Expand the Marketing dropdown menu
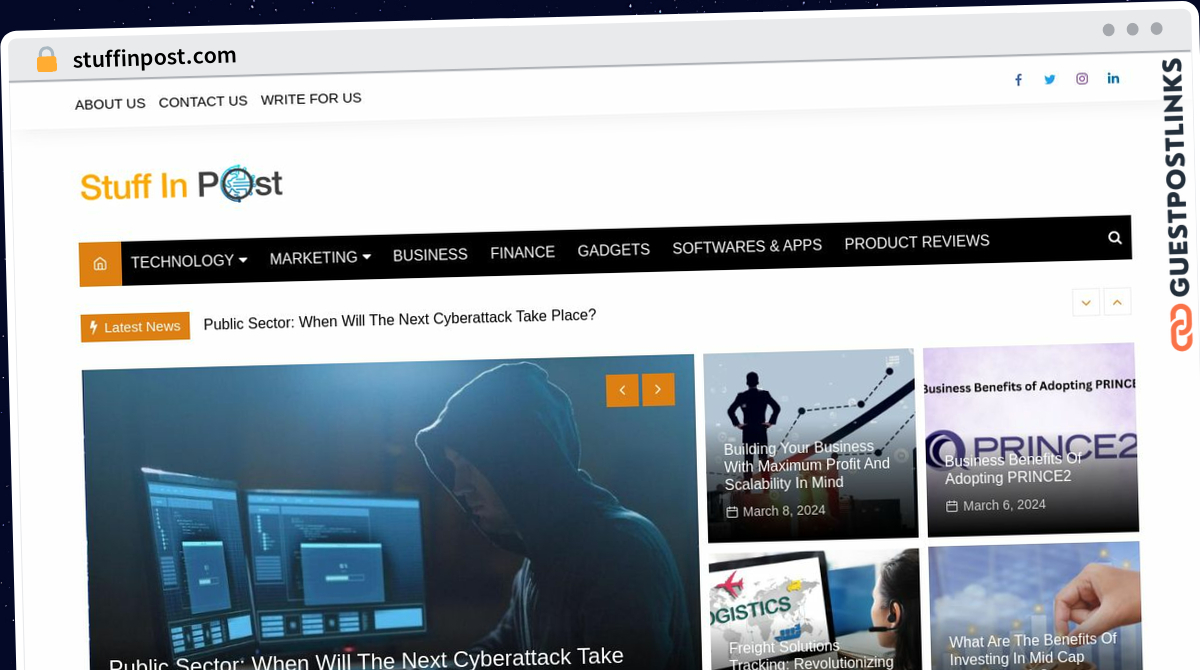This screenshot has height=670, width=1200. pos(320,258)
